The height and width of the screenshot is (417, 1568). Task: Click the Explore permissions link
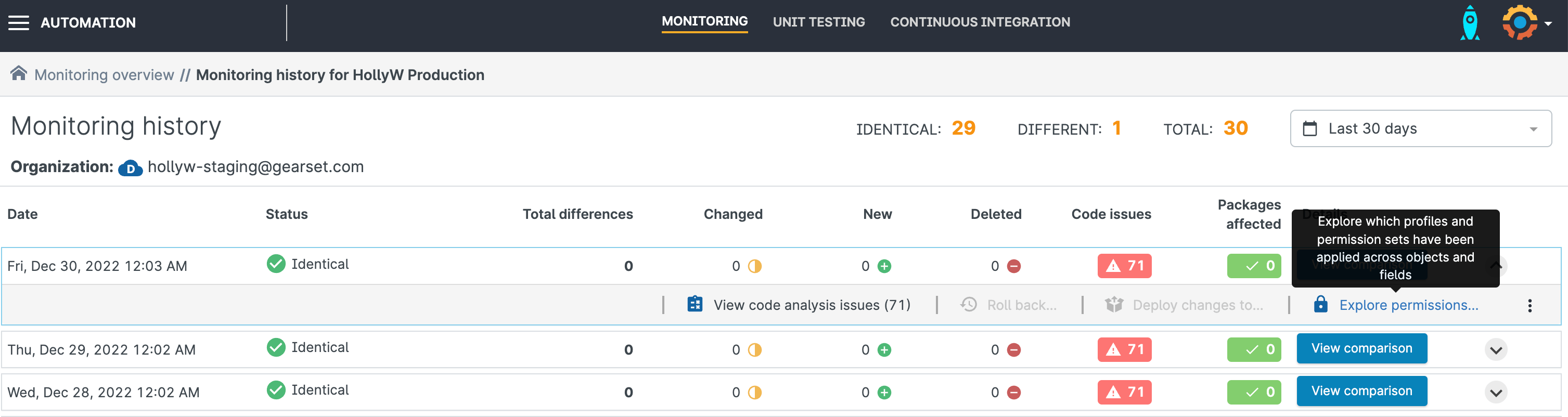1408,305
